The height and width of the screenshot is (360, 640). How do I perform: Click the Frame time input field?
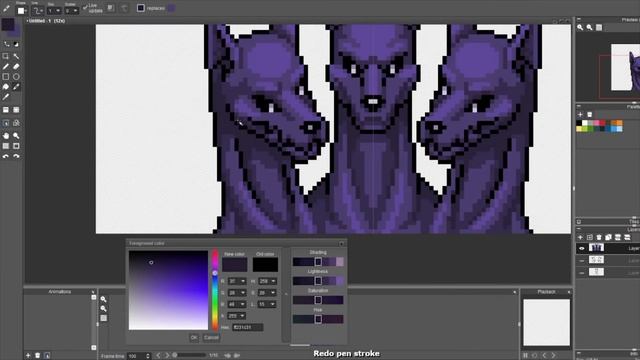[x=139, y=356]
